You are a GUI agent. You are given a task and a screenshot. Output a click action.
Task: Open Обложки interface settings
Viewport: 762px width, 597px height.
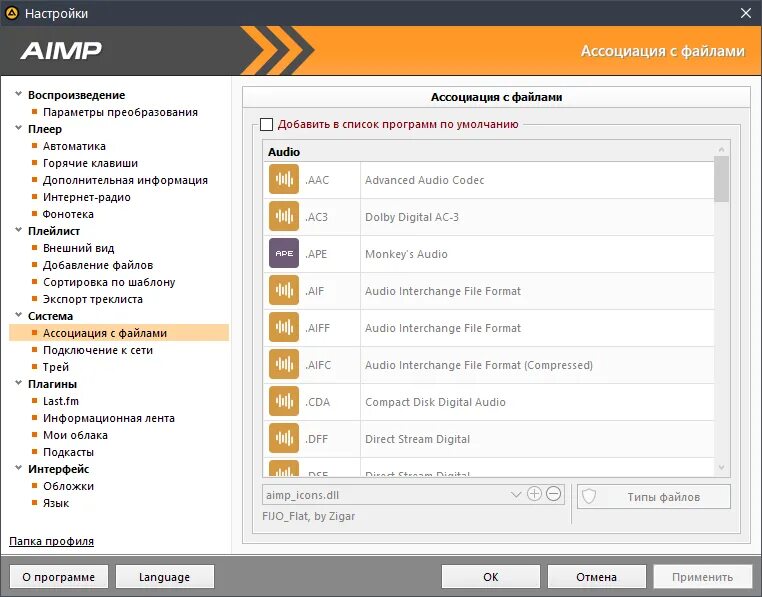[68, 486]
